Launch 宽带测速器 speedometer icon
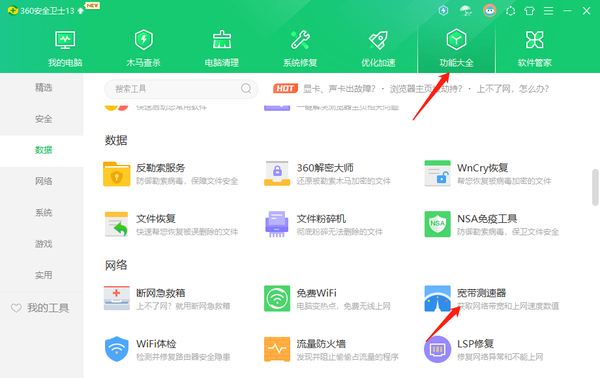 tap(437, 298)
